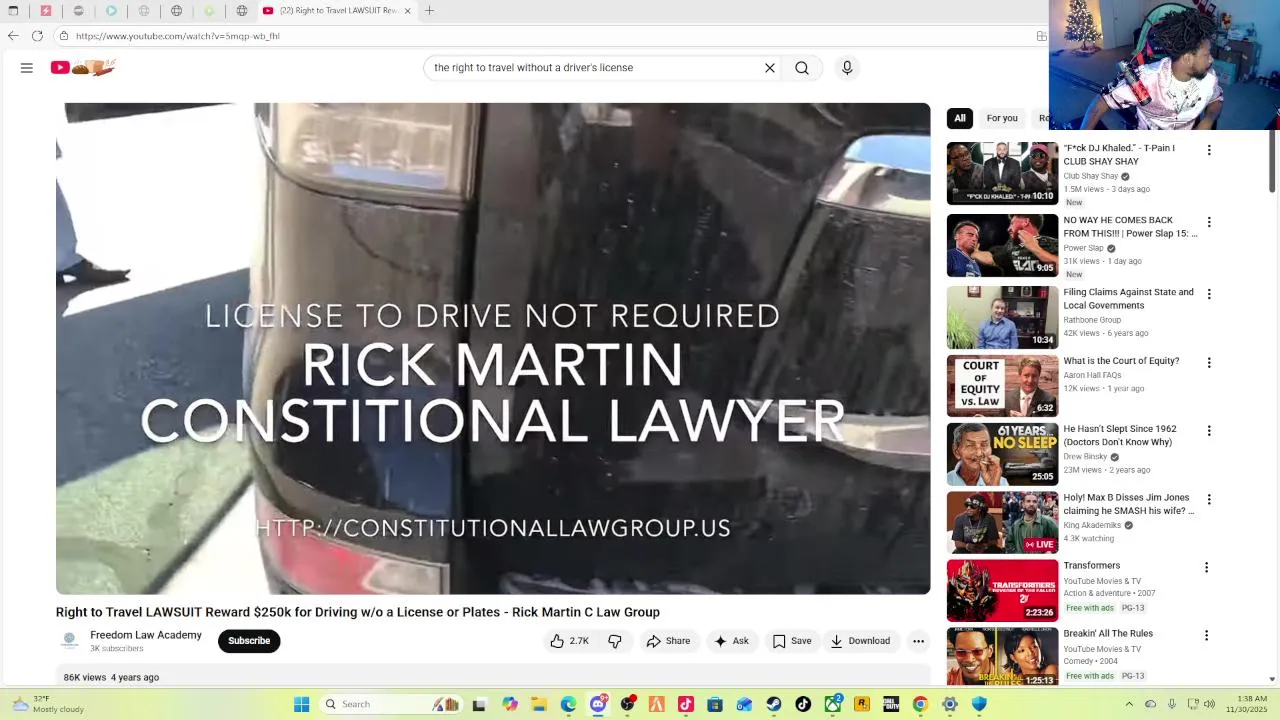Open a new browser tab
The width and height of the screenshot is (1280, 720).
coord(429,11)
